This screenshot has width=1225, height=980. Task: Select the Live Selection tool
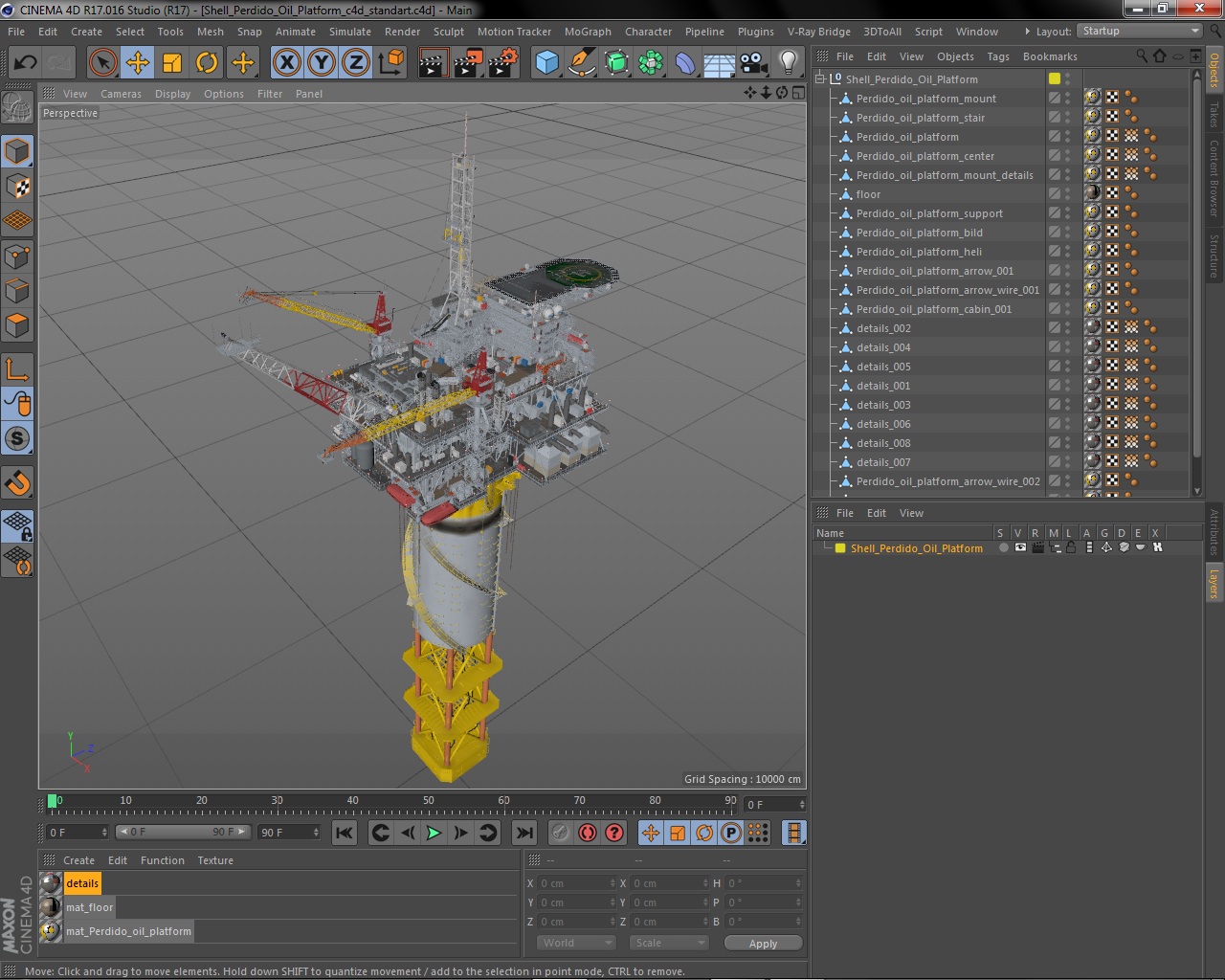coord(102,63)
